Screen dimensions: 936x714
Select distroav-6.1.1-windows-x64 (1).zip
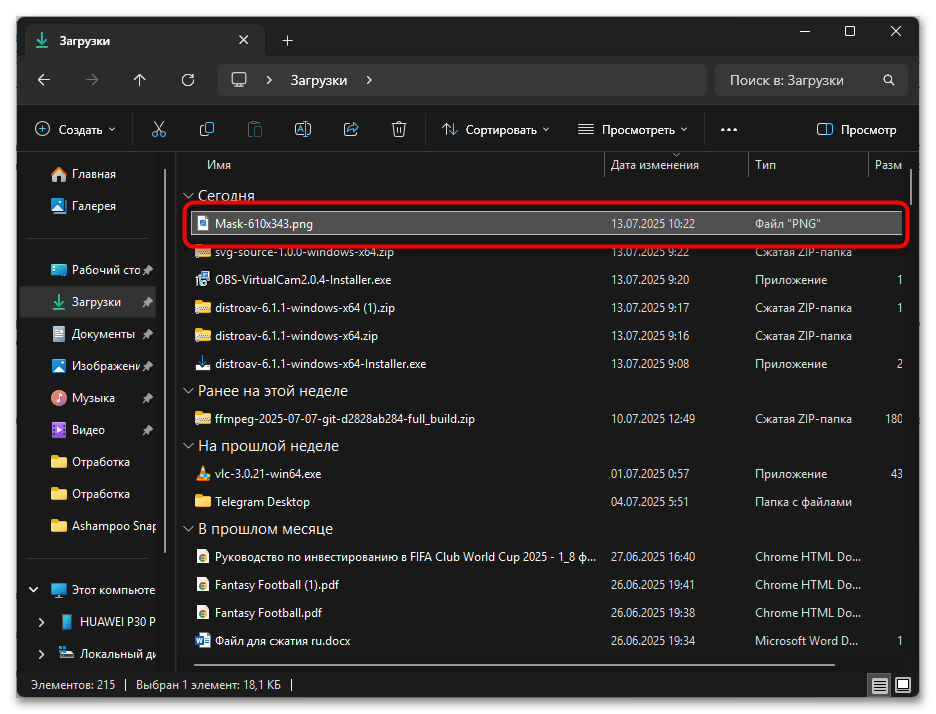point(546,307)
